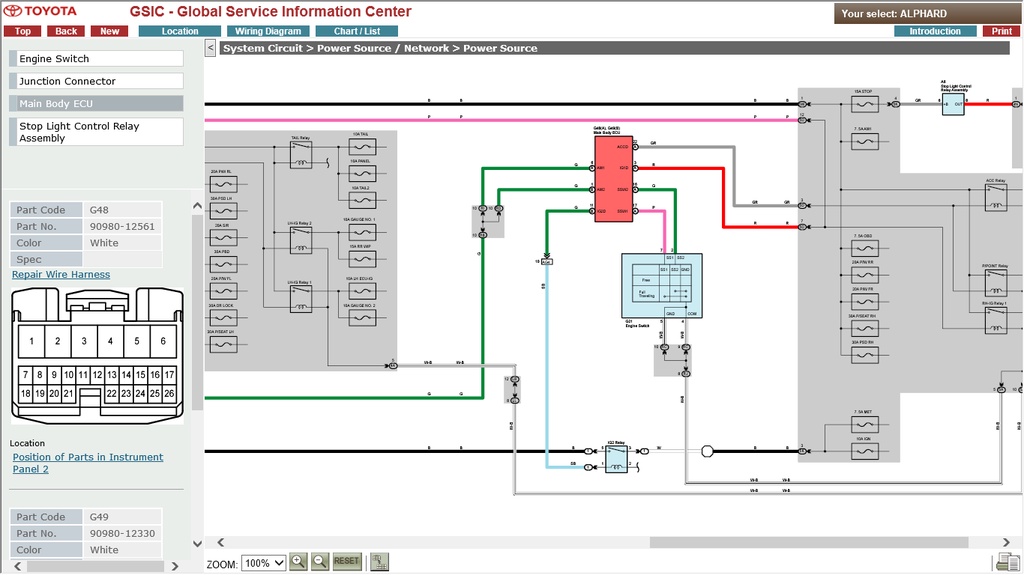
Task: Click the 7.5A MET fuse symbol
Action: (x=864, y=425)
